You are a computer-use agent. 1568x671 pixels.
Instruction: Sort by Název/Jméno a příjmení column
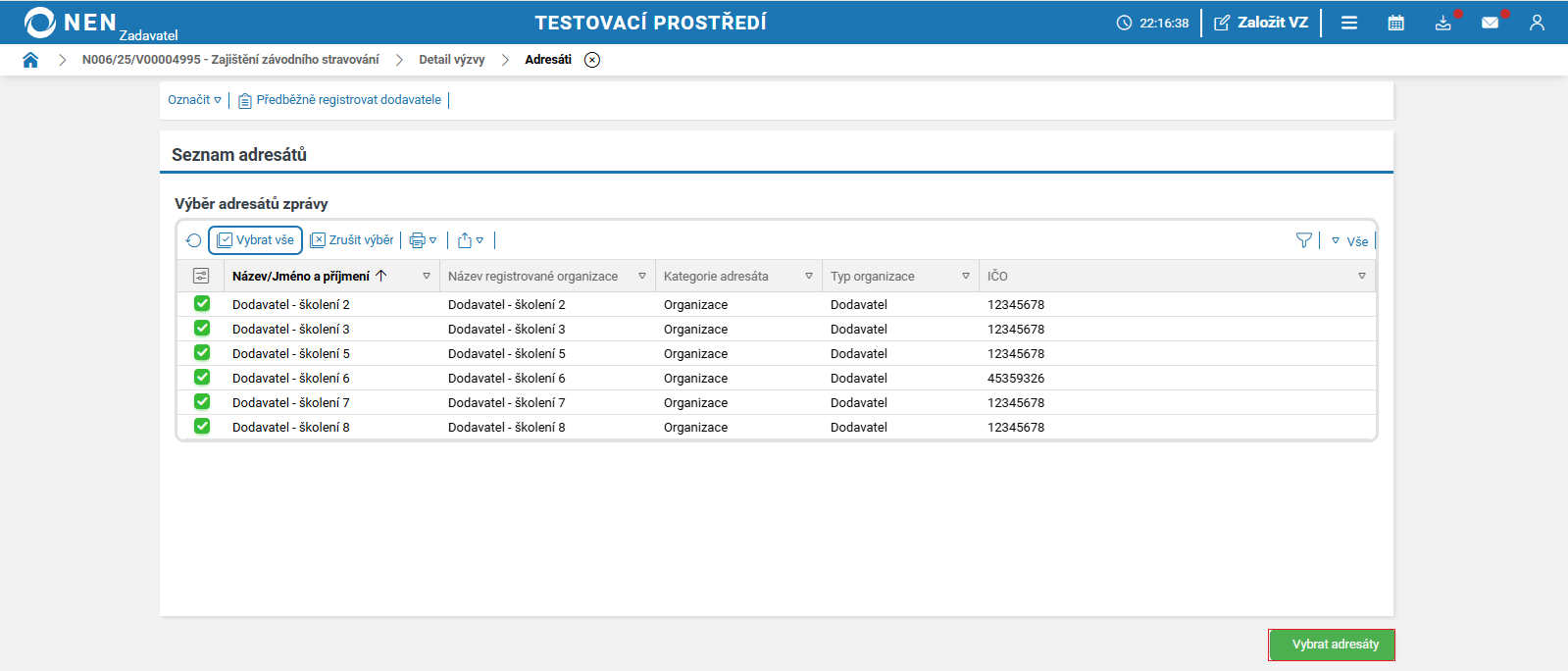(x=301, y=277)
